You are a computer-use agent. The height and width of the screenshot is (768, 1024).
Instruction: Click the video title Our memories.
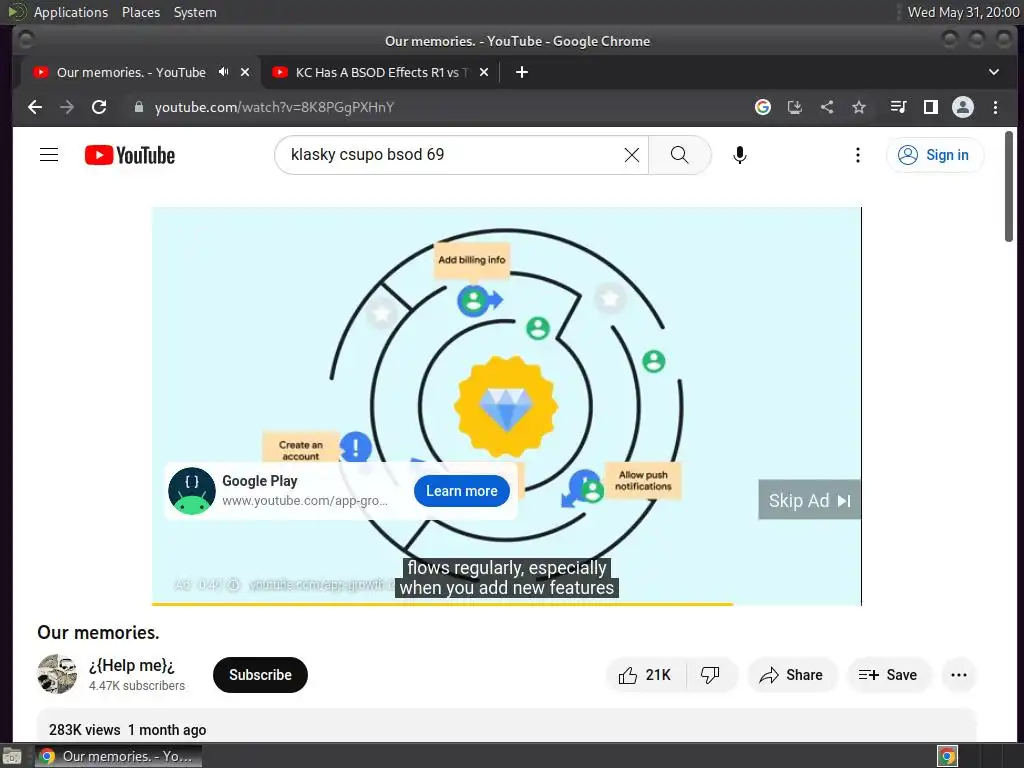(x=98, y=632)
